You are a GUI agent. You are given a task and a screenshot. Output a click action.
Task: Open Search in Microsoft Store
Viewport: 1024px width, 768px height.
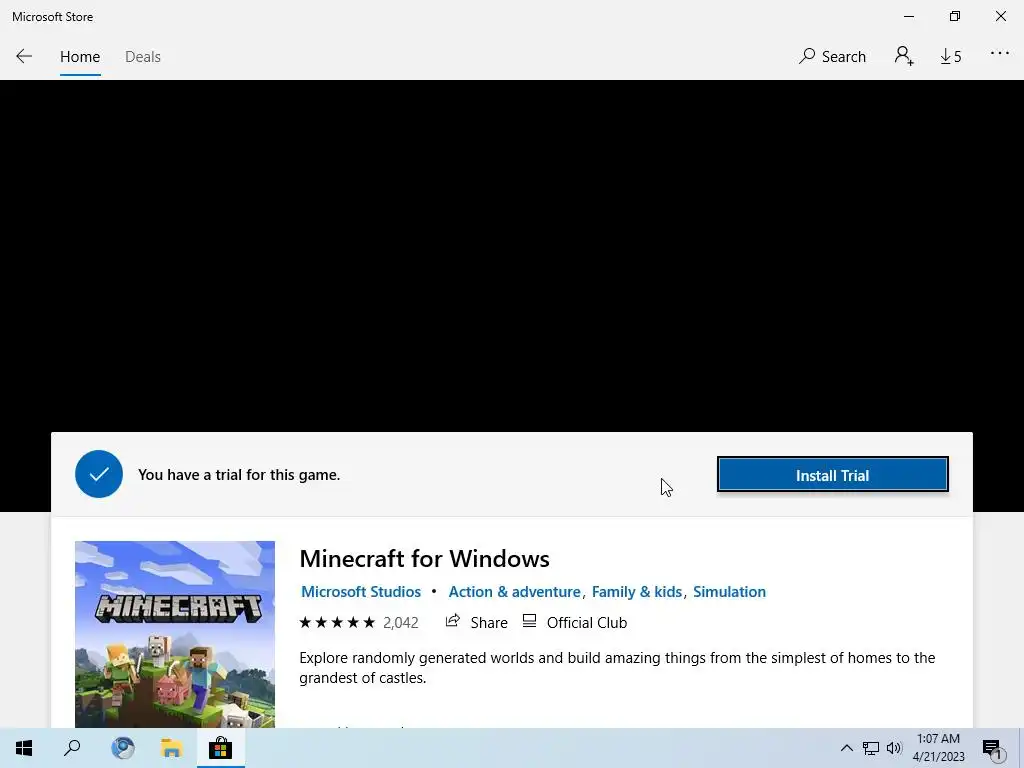832,57
